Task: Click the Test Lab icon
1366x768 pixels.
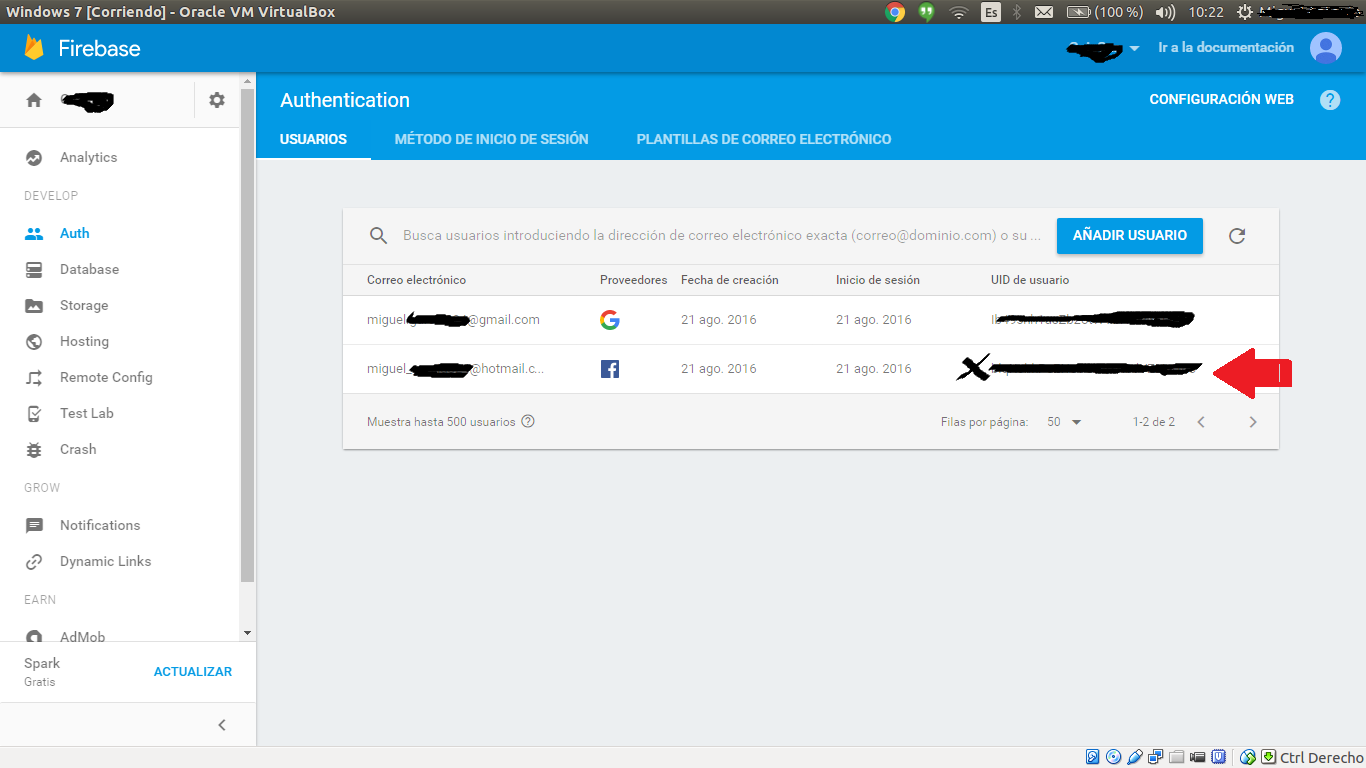Action: pyautogui.click(x=34, y=413)
